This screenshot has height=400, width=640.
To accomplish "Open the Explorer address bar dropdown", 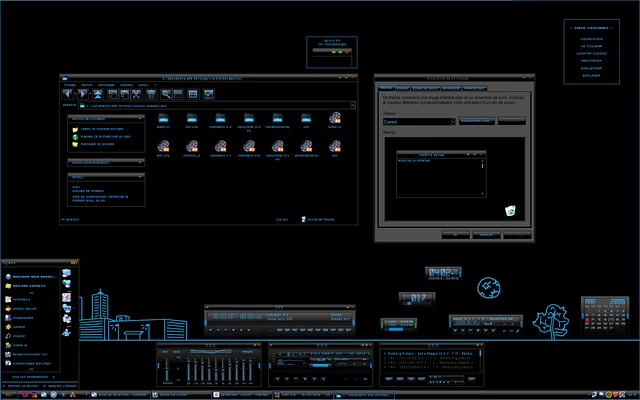I will point(352,104).
